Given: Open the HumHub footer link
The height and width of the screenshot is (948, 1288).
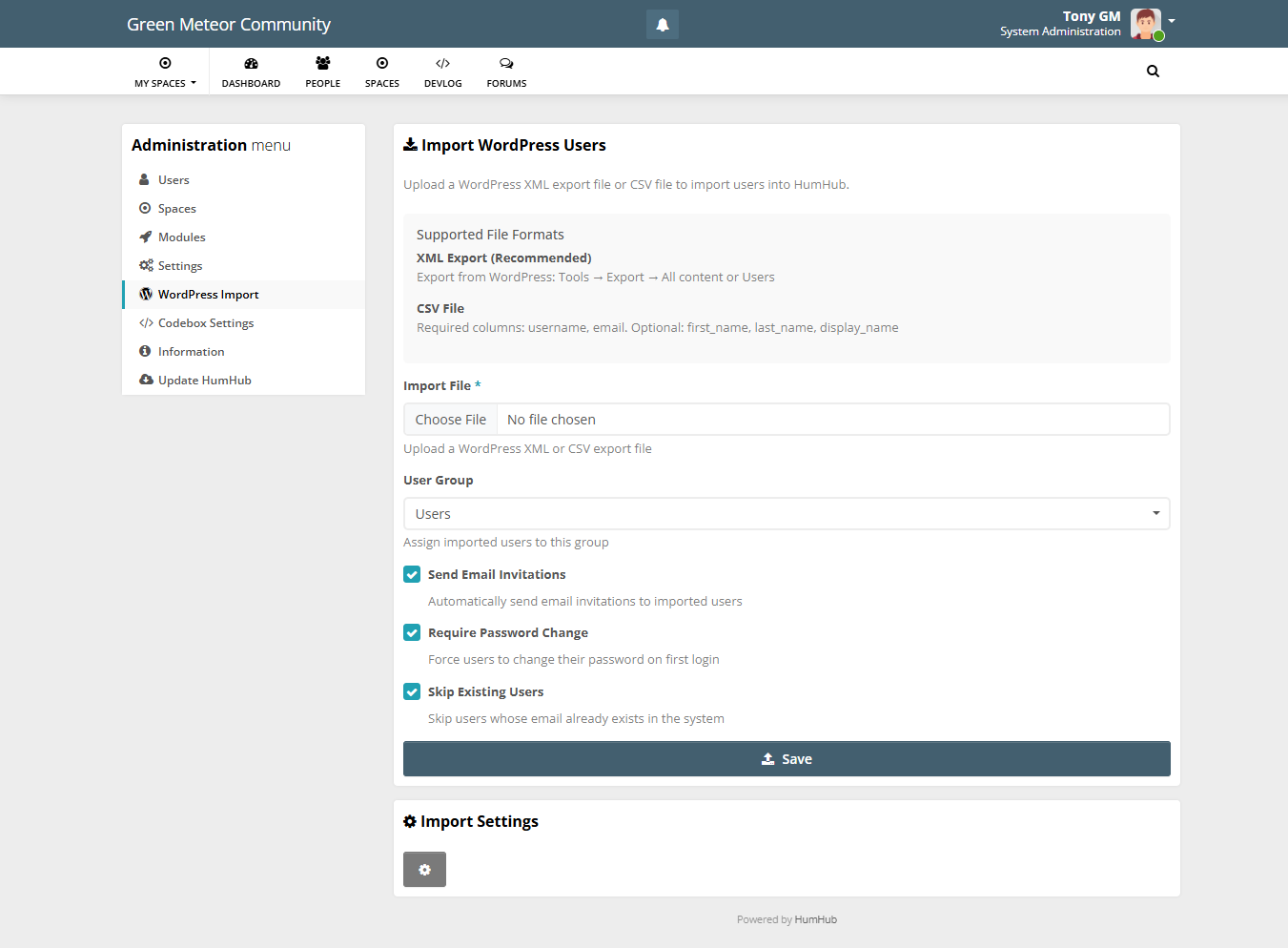Looking at the screenshot, I should [816, 919].
